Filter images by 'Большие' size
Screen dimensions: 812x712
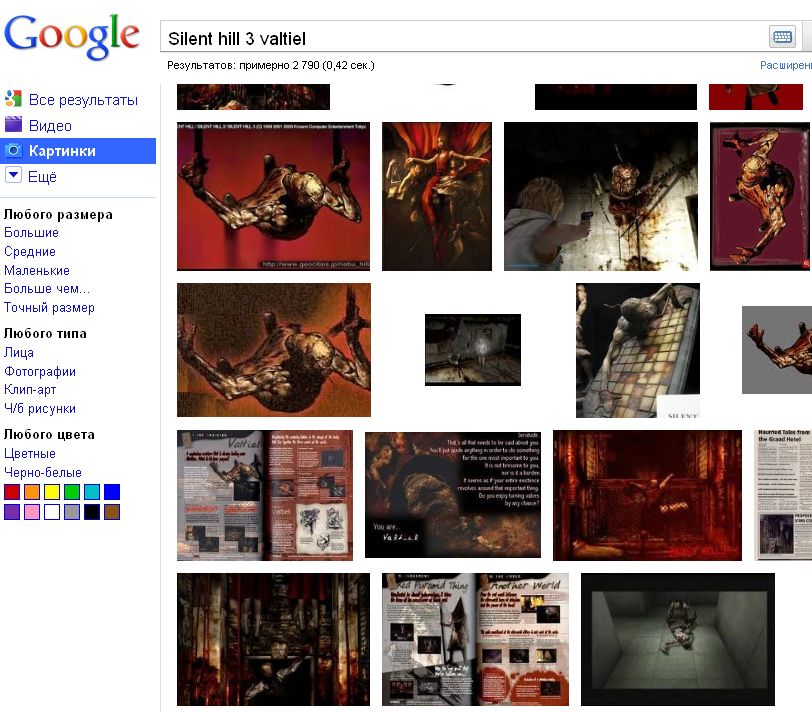pos(31,233)
